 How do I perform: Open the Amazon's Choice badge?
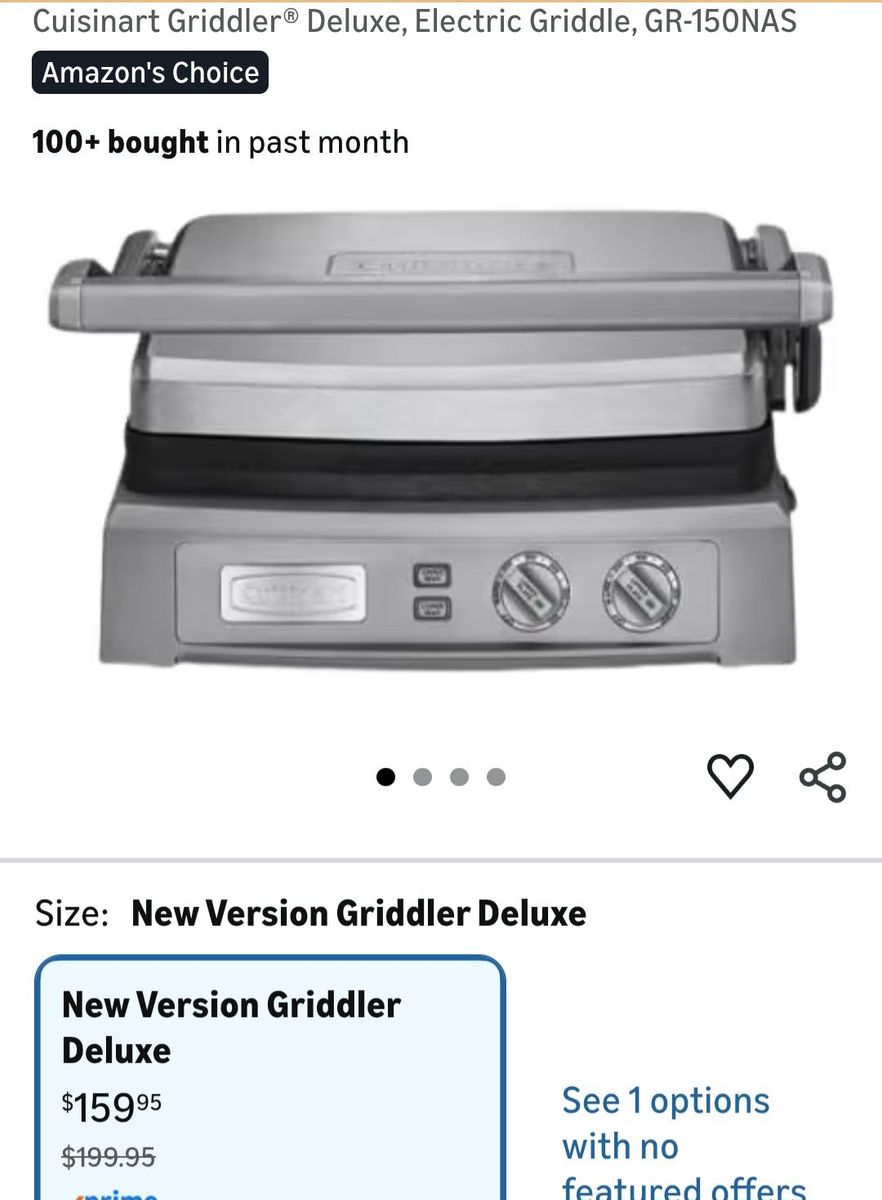click(x=150, y=72)
